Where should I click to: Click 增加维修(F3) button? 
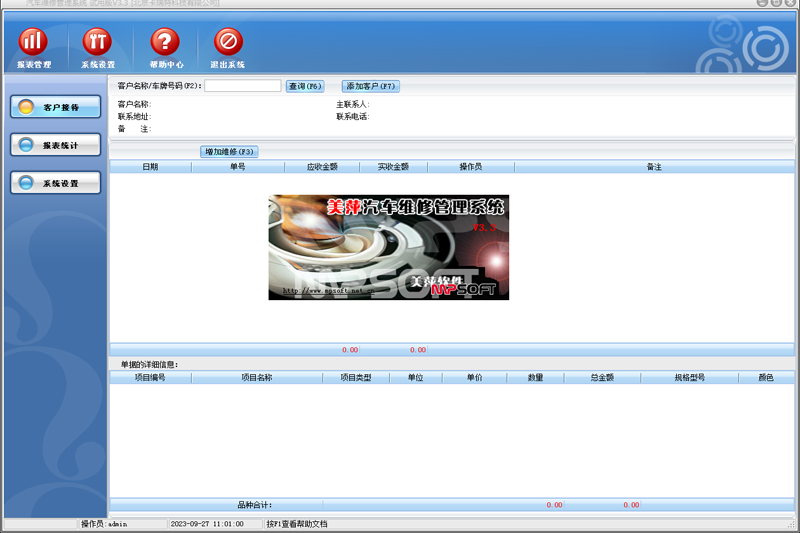pos(229,151)
